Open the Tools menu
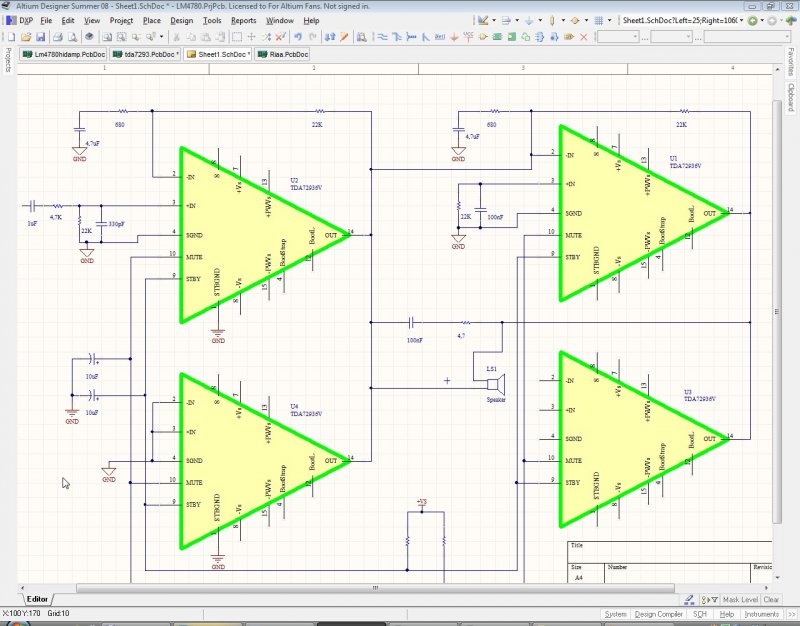The height and width of the screenshot is (626, 800). click(212, 20)
